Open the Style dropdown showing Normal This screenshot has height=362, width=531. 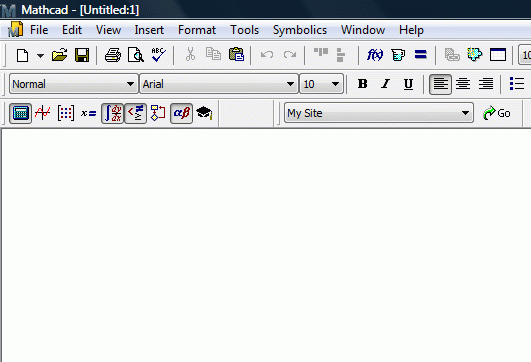pyautogui.click(x=73, y=84)
